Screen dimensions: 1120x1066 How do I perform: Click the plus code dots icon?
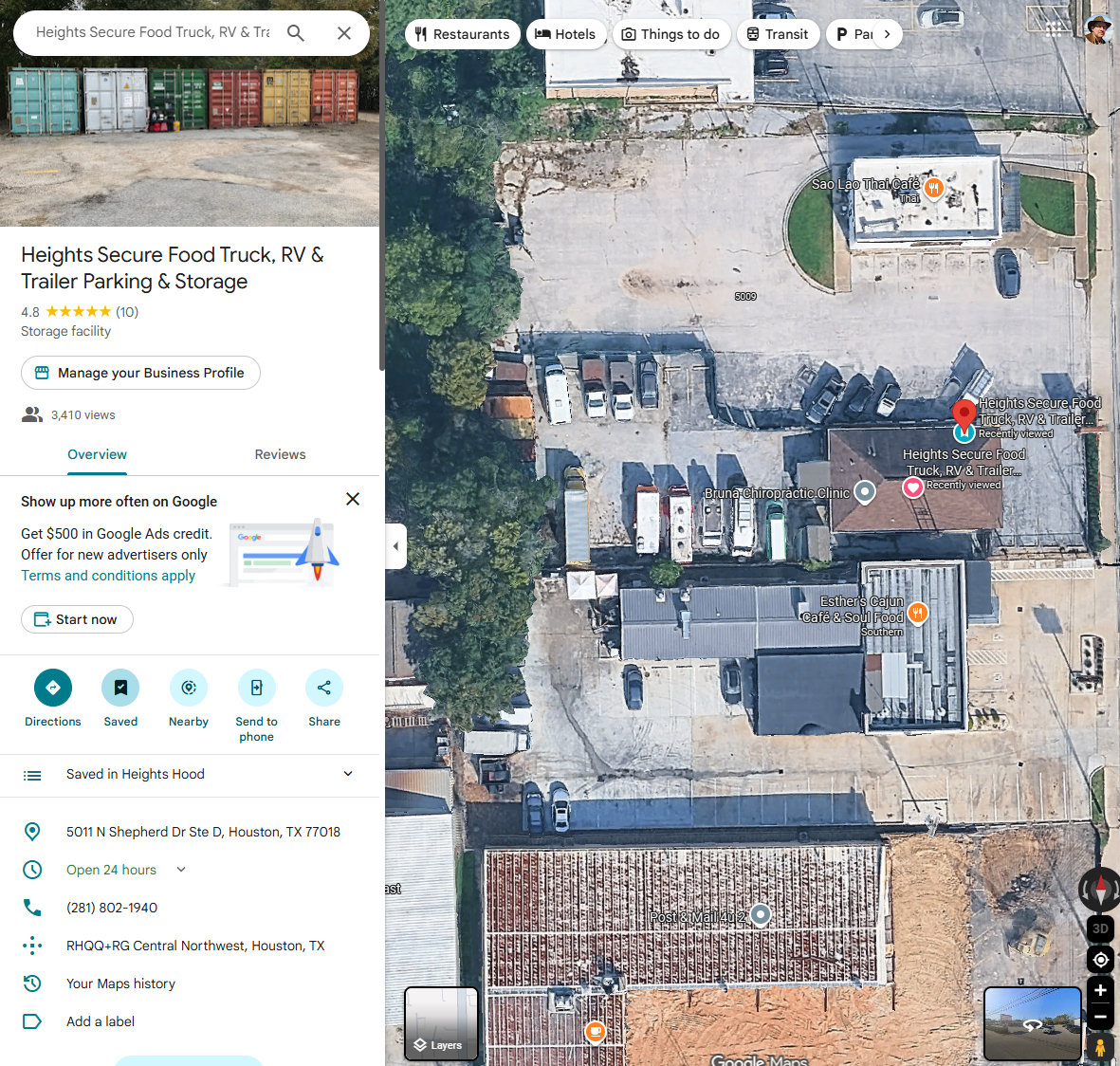pos(32,946)
